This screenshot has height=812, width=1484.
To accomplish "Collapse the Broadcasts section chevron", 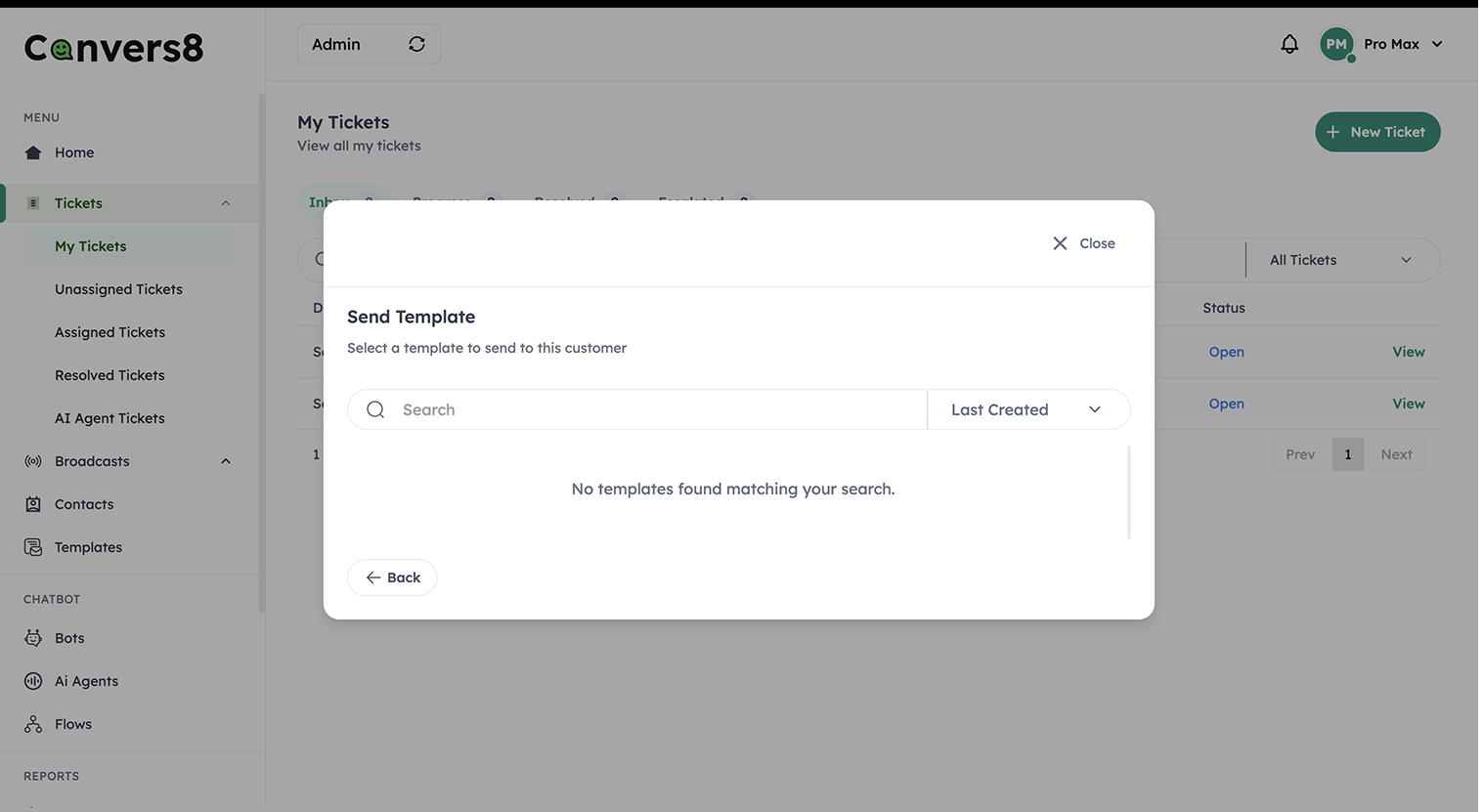I will [x=226, y=461].
